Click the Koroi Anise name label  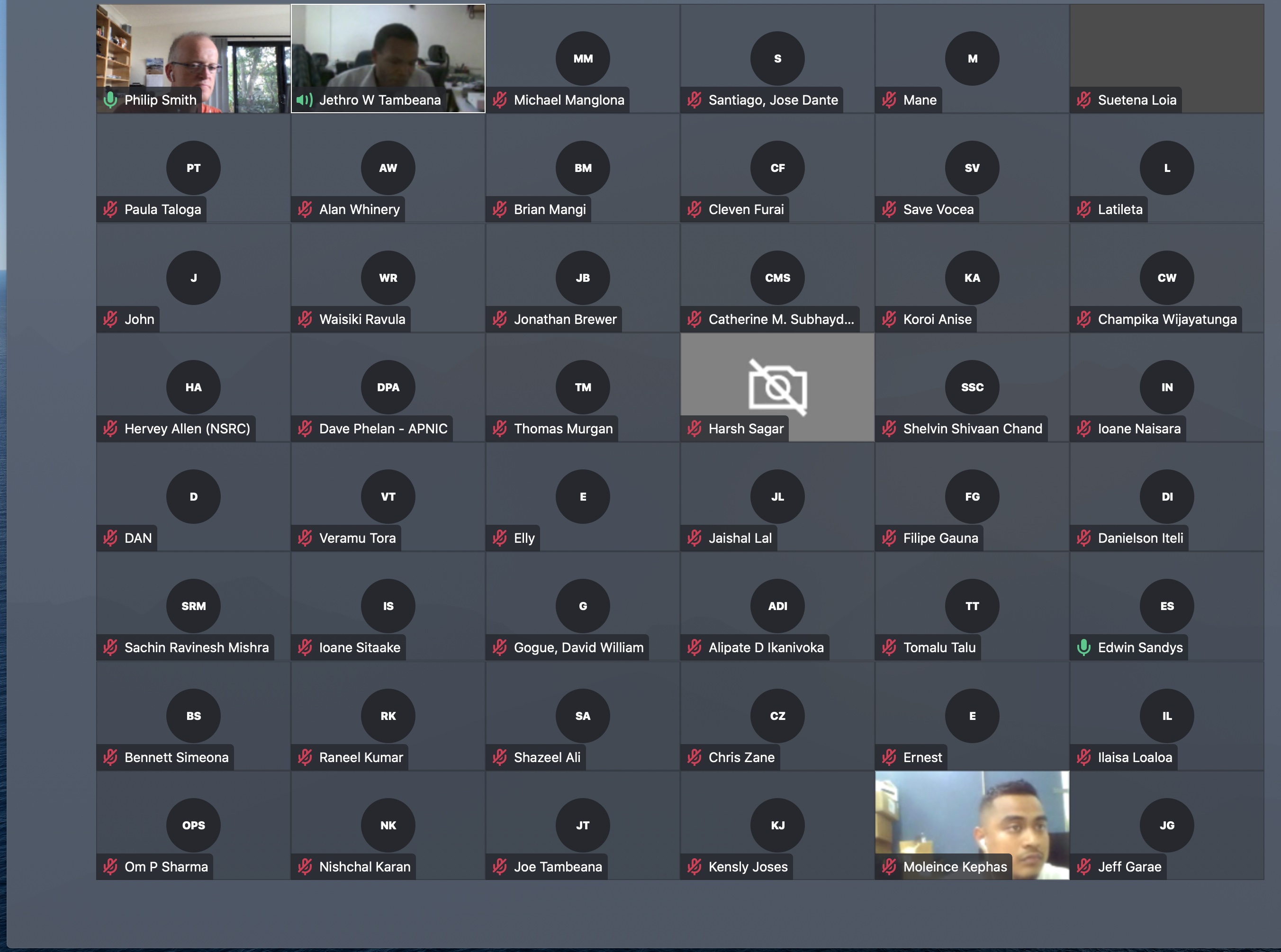tap(937, 319)
